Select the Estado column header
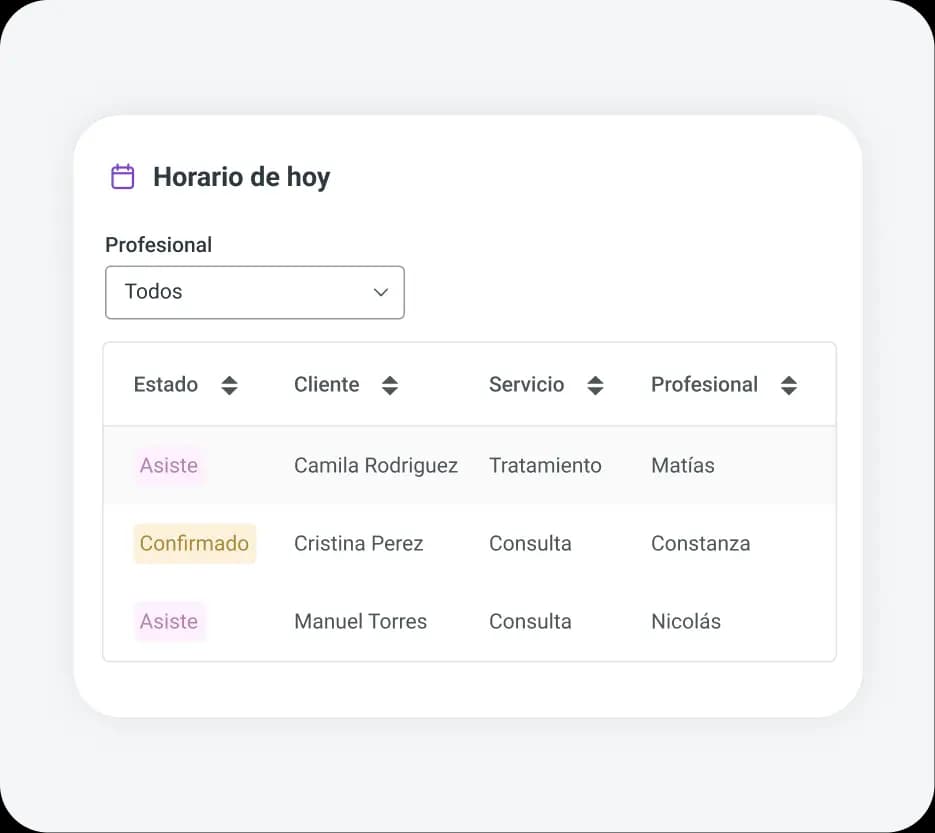This screenshot has height=833, width=935. point(166,384)
